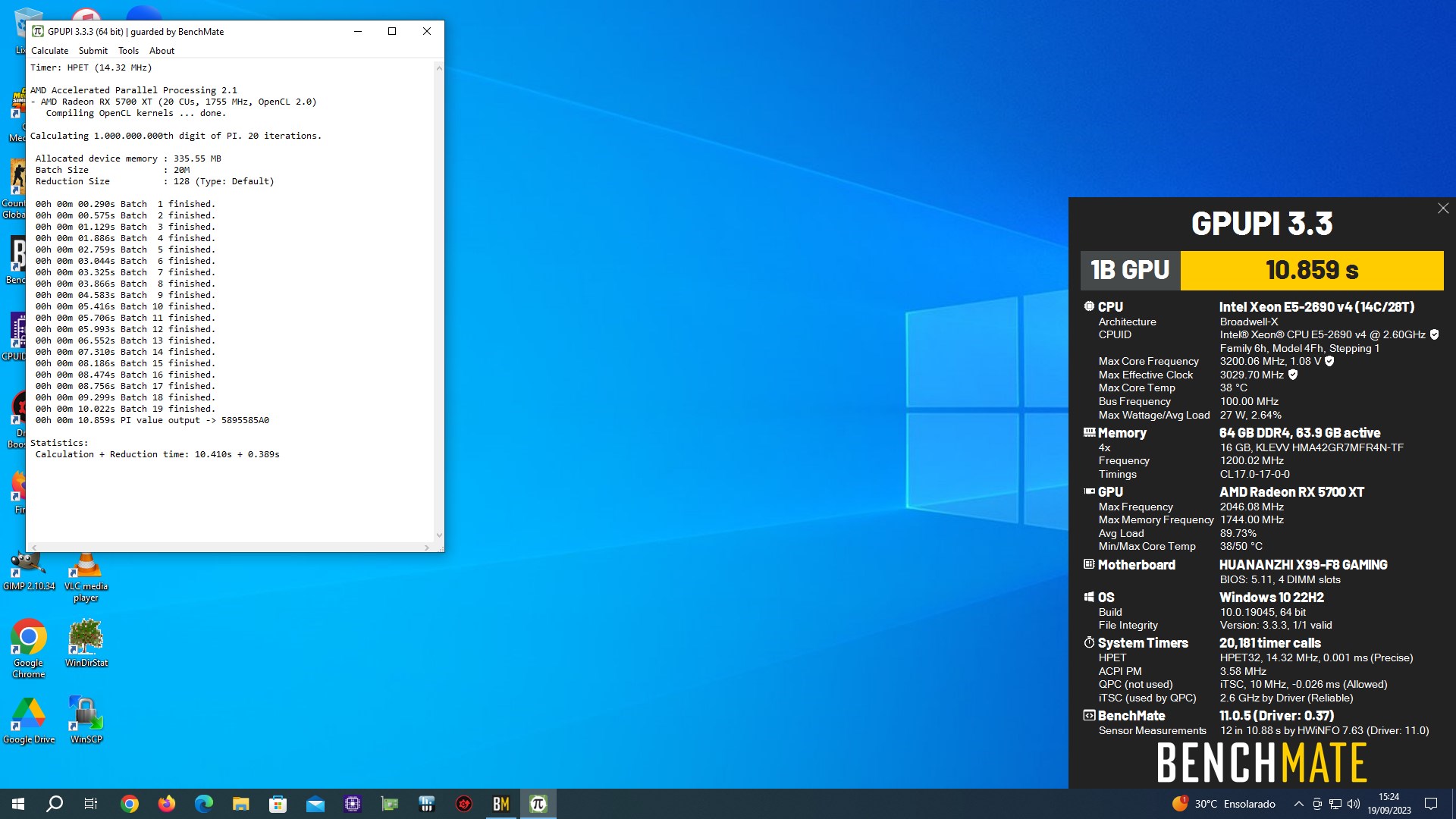Open Mail app from the taskbar
This screenshot has height=819, width=1456.
coord(315,804)
